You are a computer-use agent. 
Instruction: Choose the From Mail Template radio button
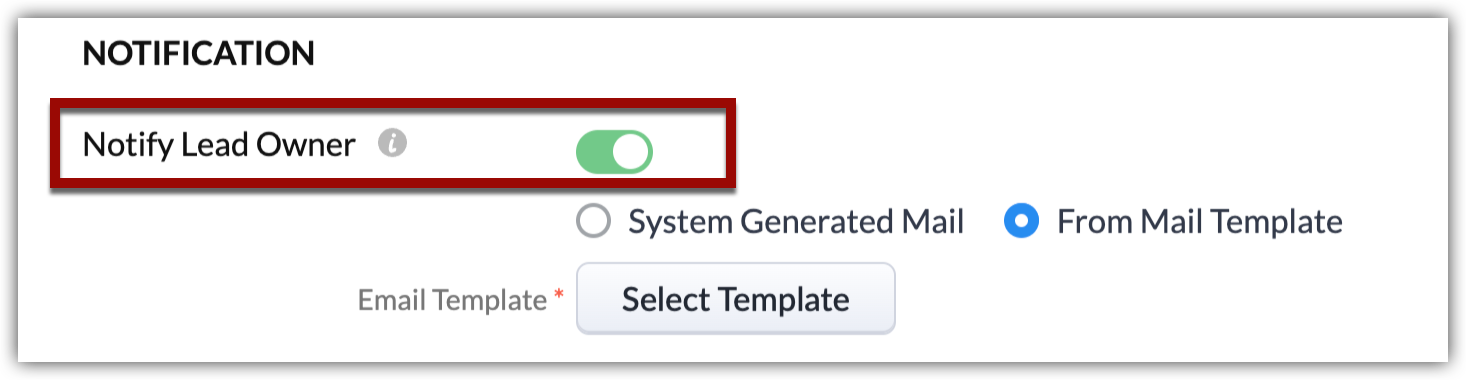pos(1021,222)
